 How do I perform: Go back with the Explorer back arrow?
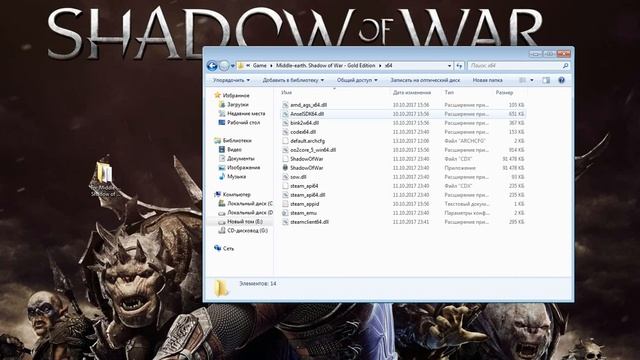(x=212, y=66)
